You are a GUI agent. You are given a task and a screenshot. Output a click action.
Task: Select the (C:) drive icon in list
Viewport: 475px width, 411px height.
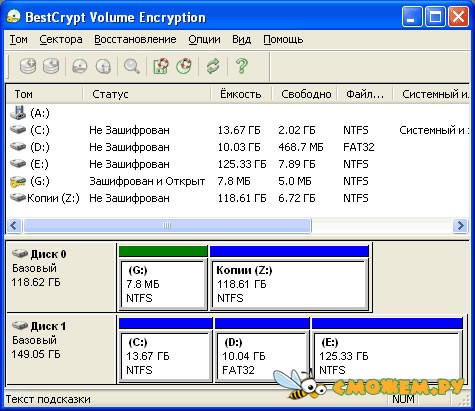pos(18,130)
